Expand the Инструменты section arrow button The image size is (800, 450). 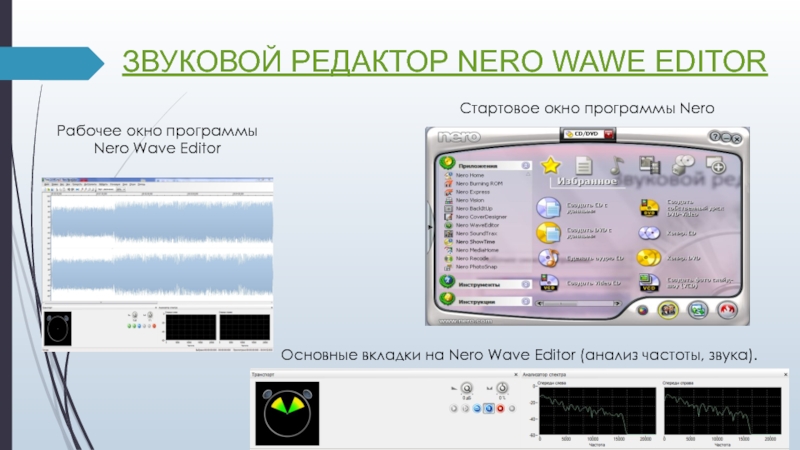[x=525, y=284]
